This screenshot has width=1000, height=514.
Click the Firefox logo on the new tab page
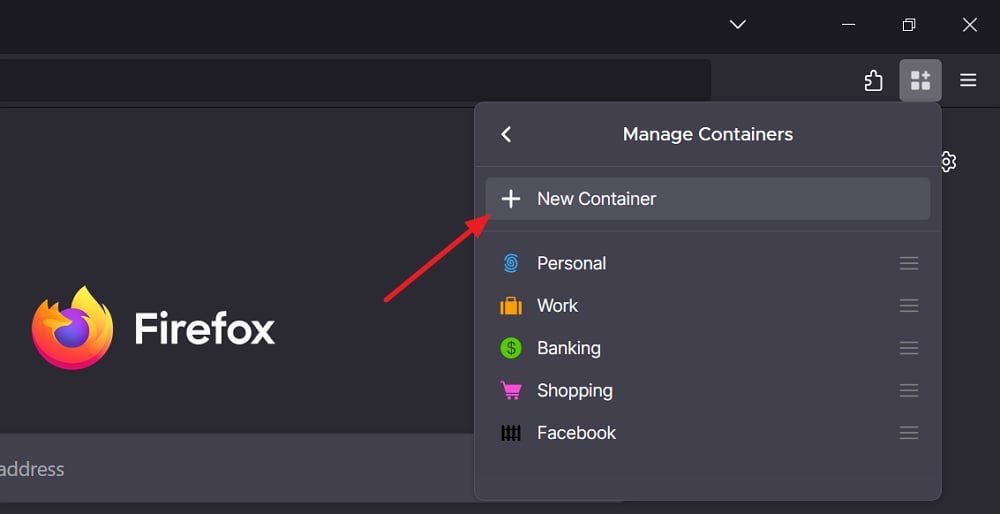point(72,328)
